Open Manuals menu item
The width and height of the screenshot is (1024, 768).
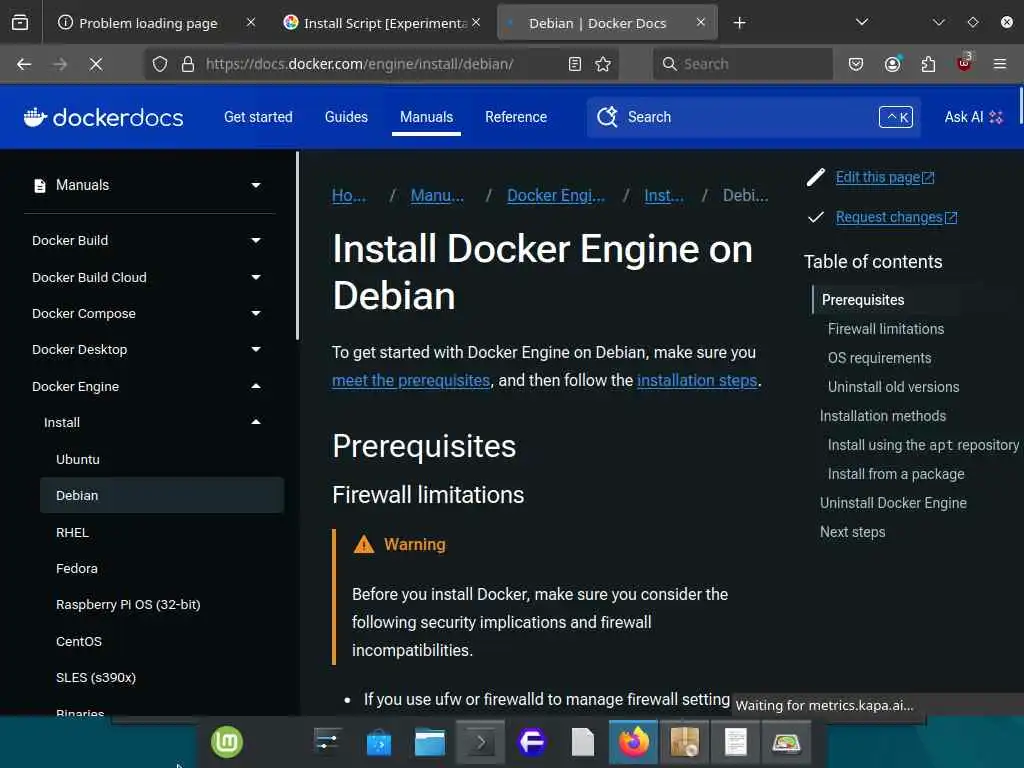(x=426, y=117)
